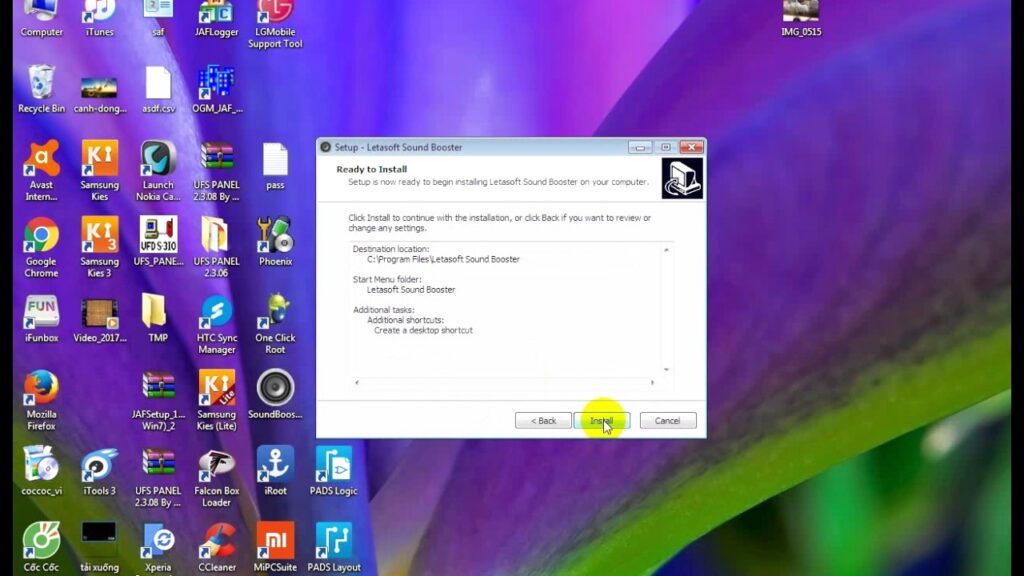Click the "Ready to Install" heading
This screenshot has height=576, width=1024.
(372, 169)
